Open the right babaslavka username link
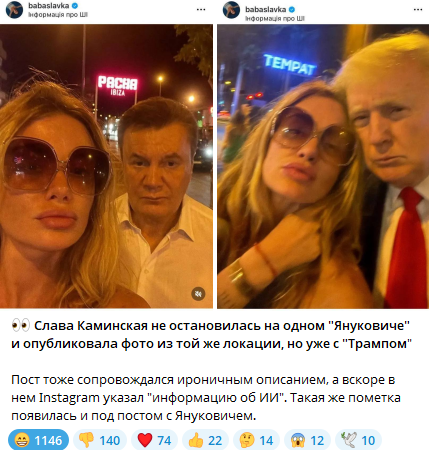 coord(266,9)
